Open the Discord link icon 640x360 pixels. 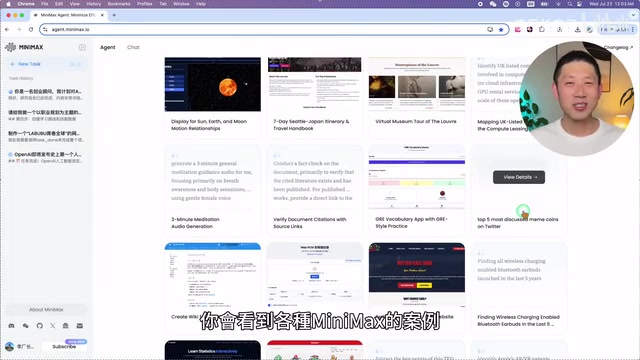pyautogui.click(x=11, y=326)
